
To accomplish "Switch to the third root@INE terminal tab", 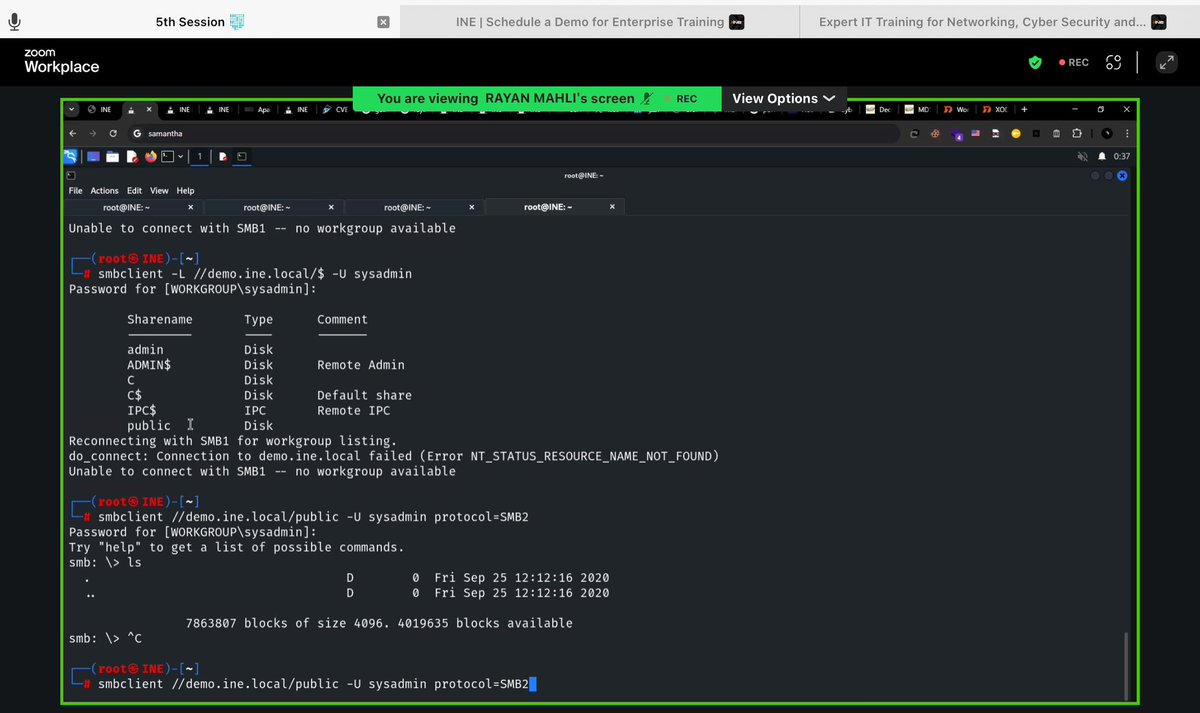I will 414,207.
